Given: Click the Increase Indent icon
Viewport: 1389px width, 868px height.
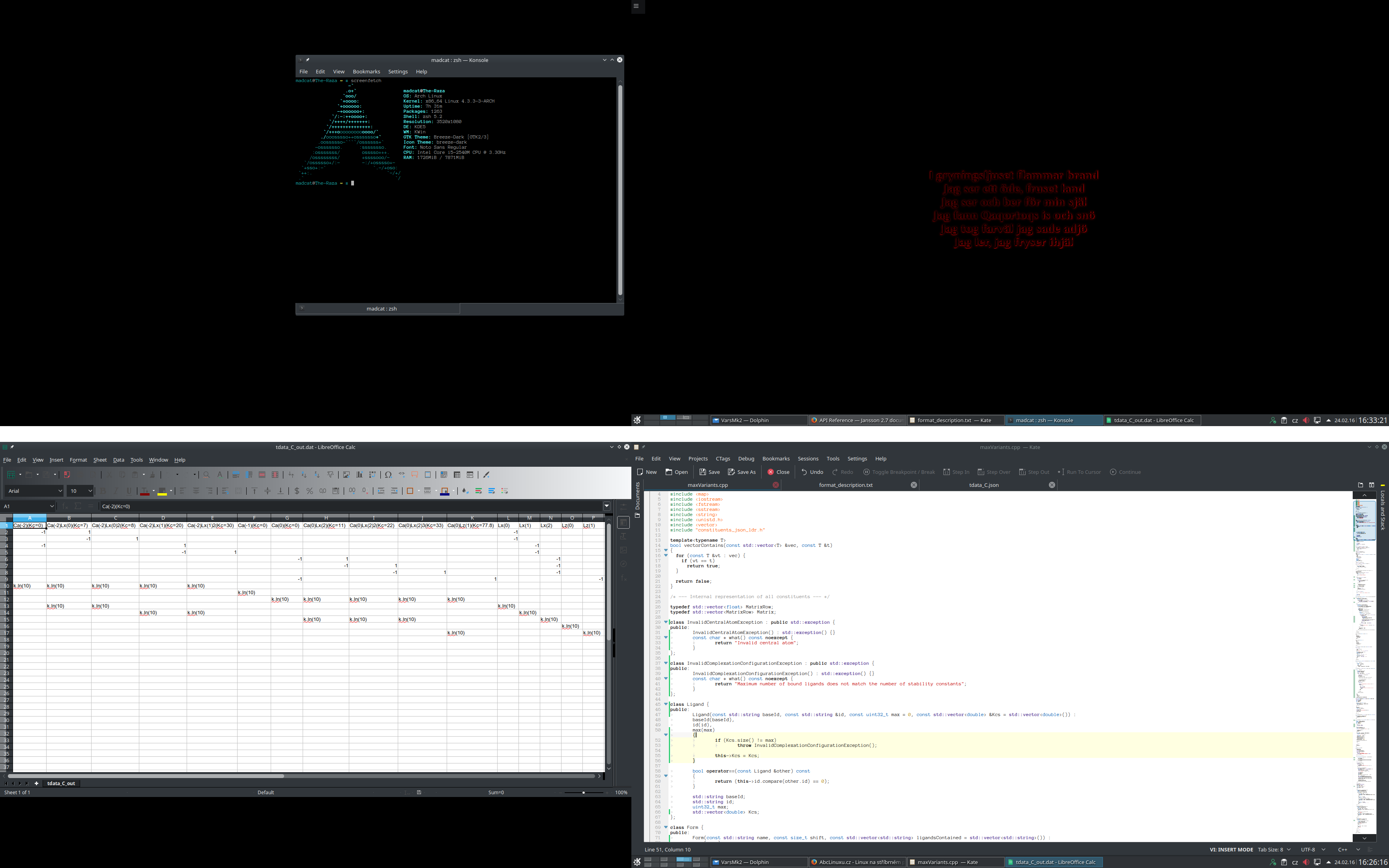Looking at the screenshot, I should coord(381,491).
